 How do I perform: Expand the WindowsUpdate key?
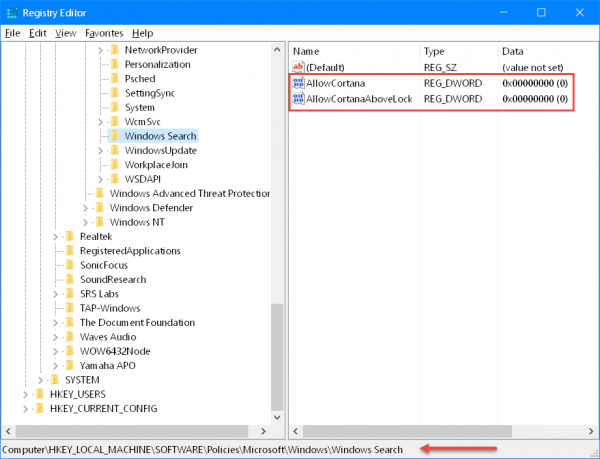click(100, 151)
